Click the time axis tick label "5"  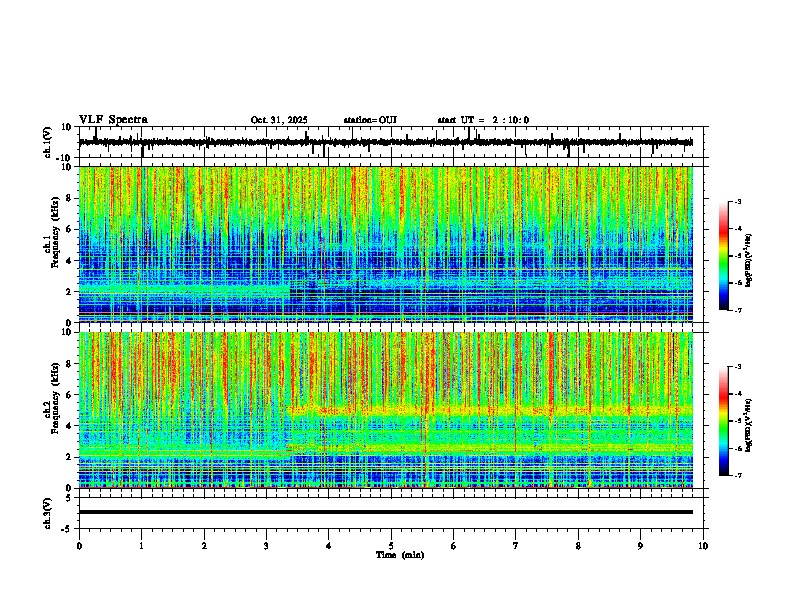pyautogui.click(x=391, y=546)
